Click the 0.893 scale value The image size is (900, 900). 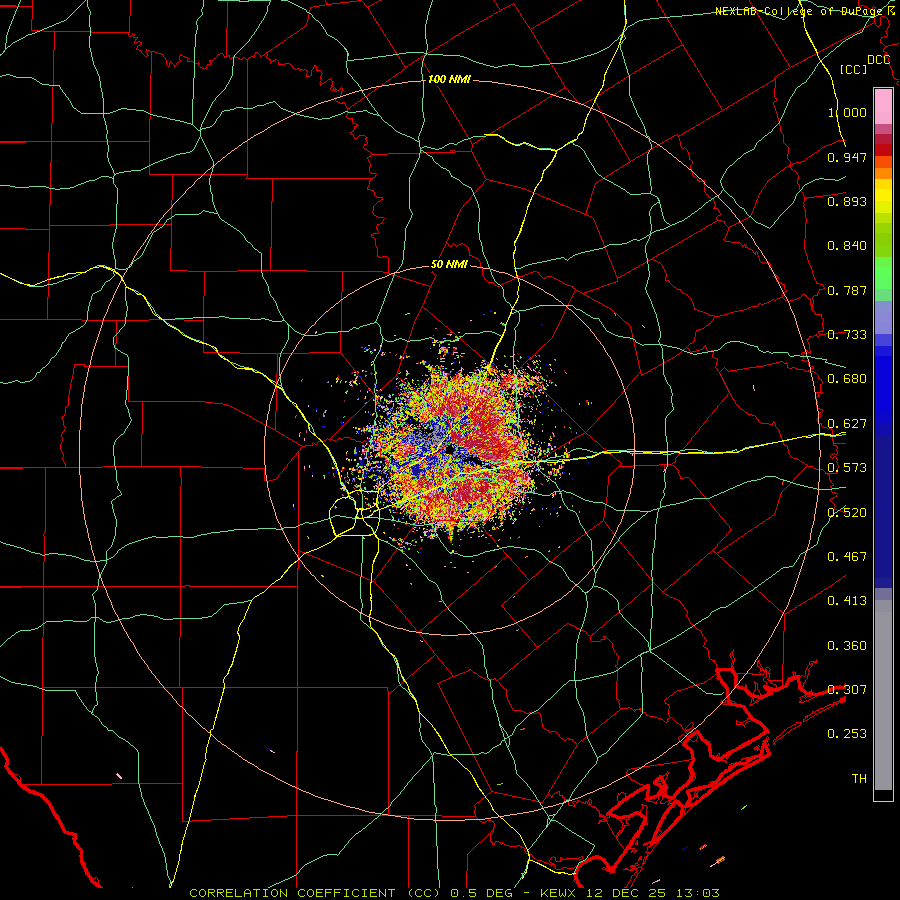click(x=847, y=201)
